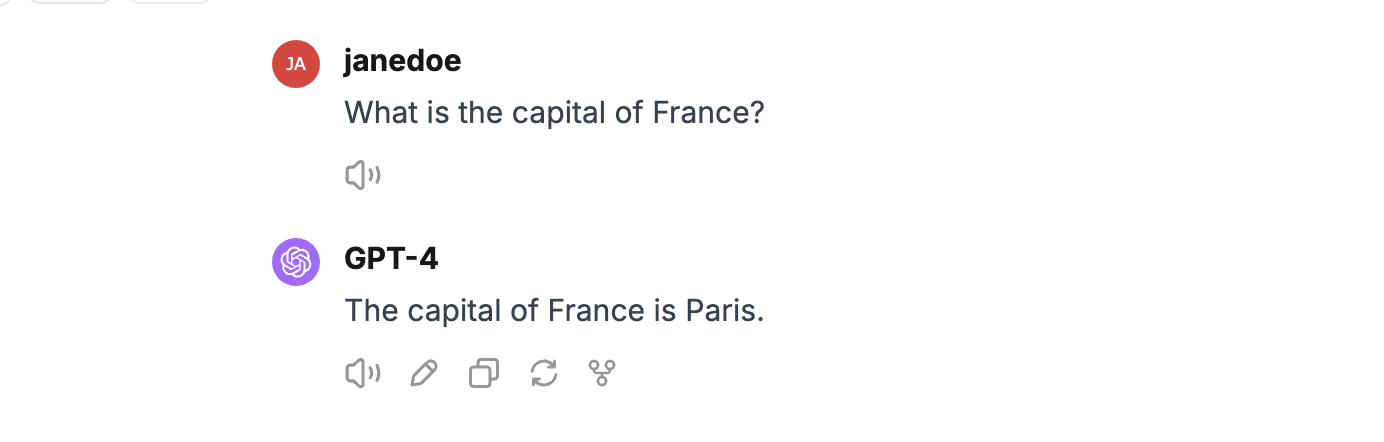Click the word "of" in GPT-4's reply
Viewport: 1384px width, 442px height.
pos(524,311)
